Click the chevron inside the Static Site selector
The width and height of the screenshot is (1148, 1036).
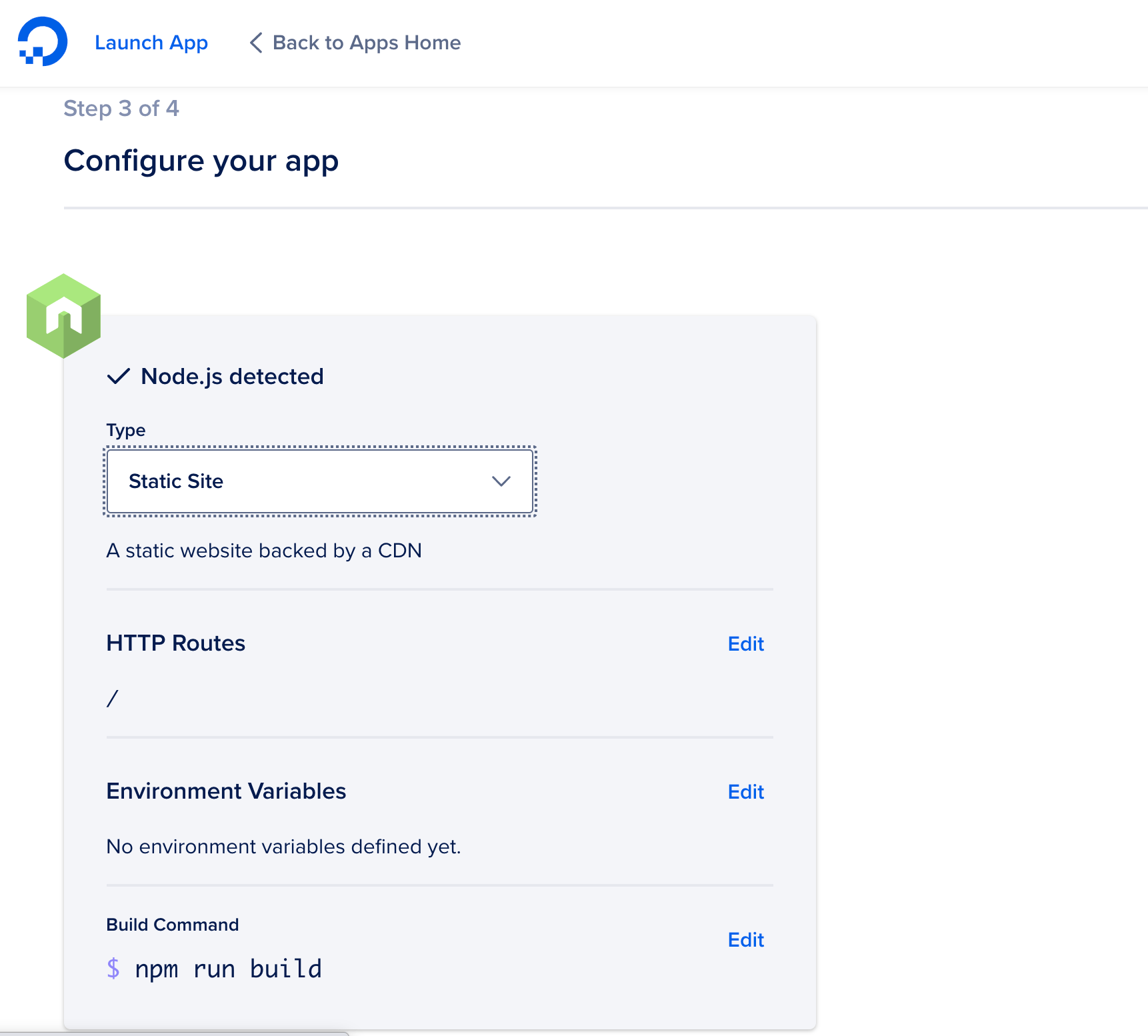coord(501,481)
